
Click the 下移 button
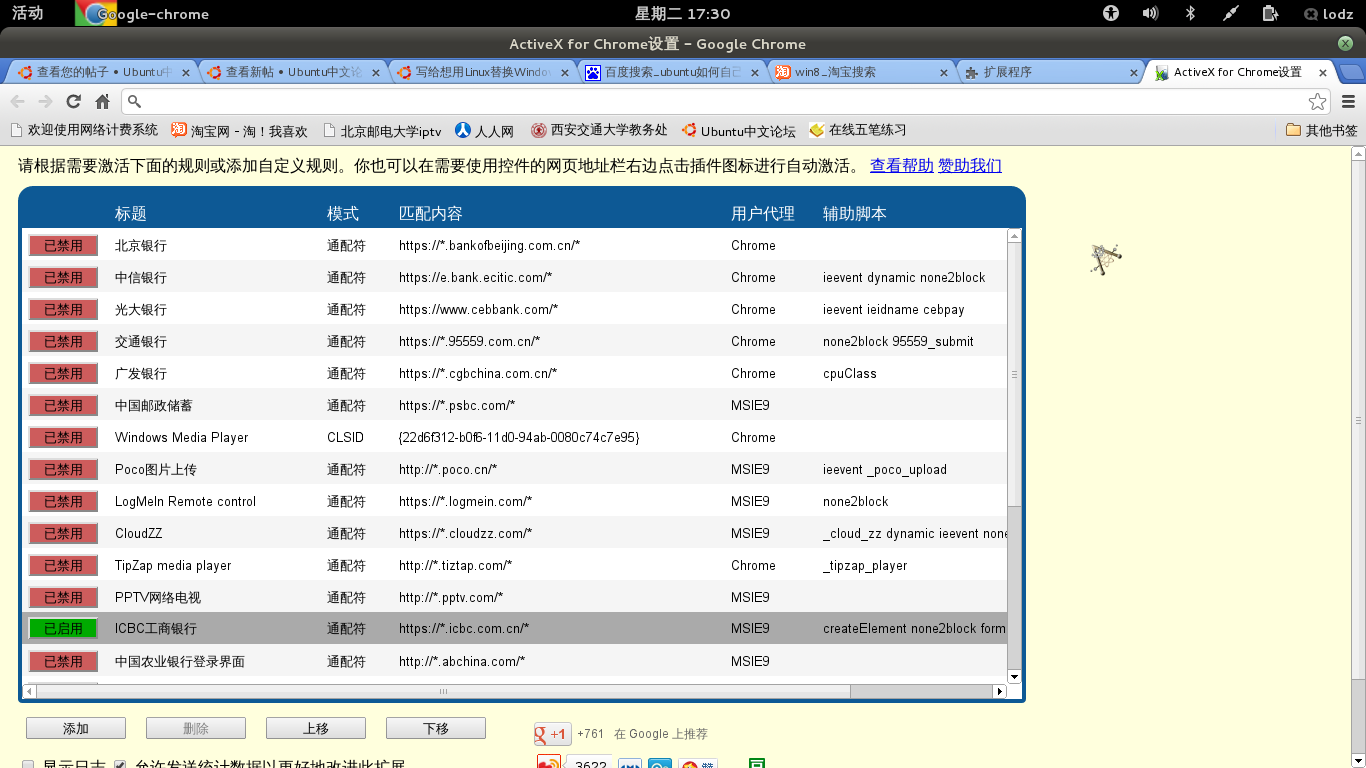coord(436,728)
